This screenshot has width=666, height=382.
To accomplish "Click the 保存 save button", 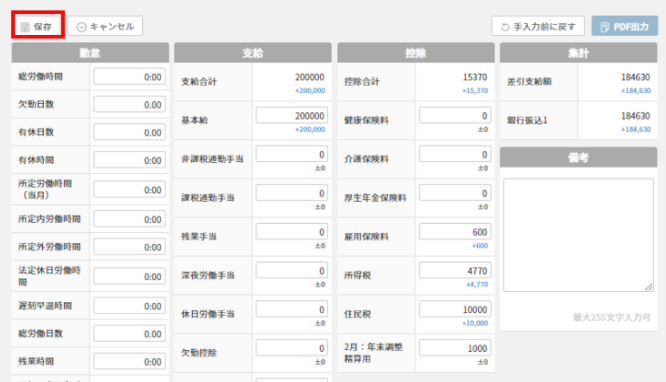I will (38, 25).
